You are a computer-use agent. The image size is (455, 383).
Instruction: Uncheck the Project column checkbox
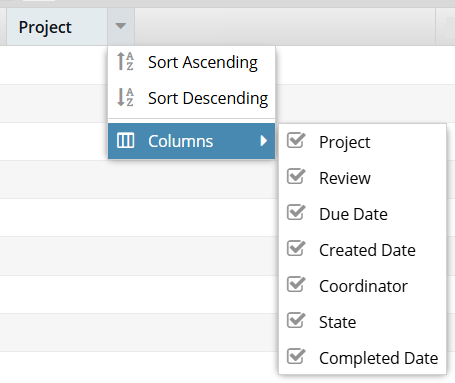(x=296, y=141)
